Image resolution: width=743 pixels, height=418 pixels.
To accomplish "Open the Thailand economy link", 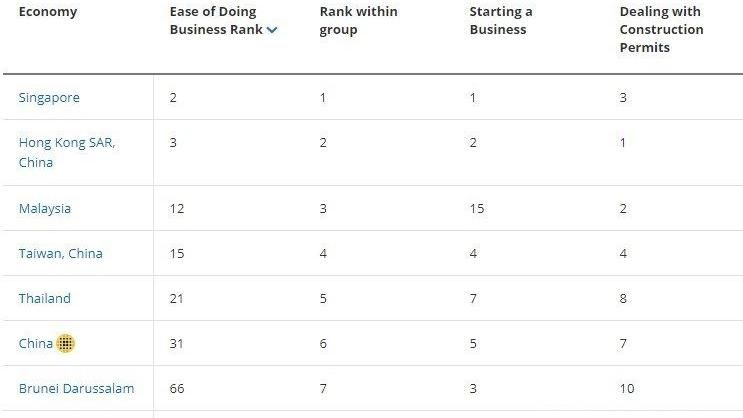I will tap(45, 299).
